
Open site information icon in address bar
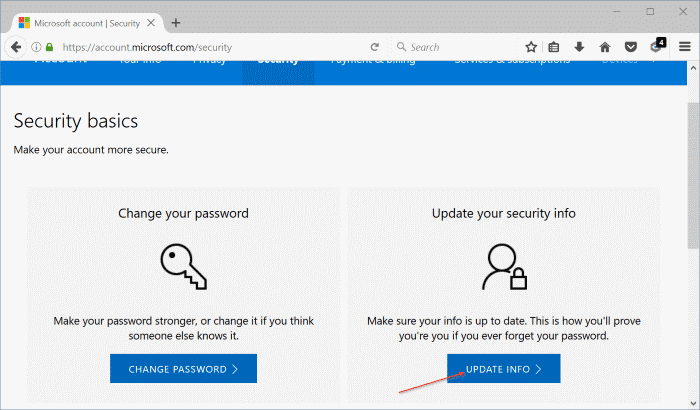37,47
